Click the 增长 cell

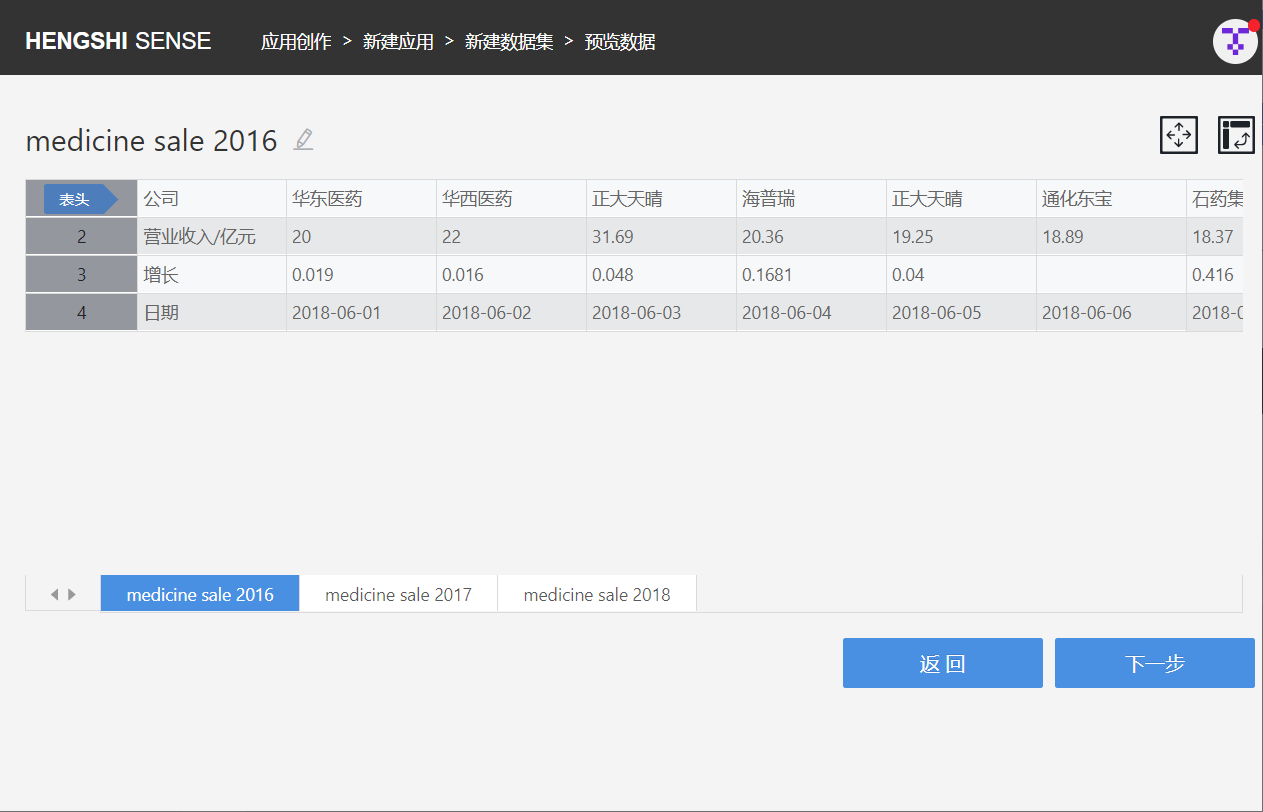(x=211, y=275)
